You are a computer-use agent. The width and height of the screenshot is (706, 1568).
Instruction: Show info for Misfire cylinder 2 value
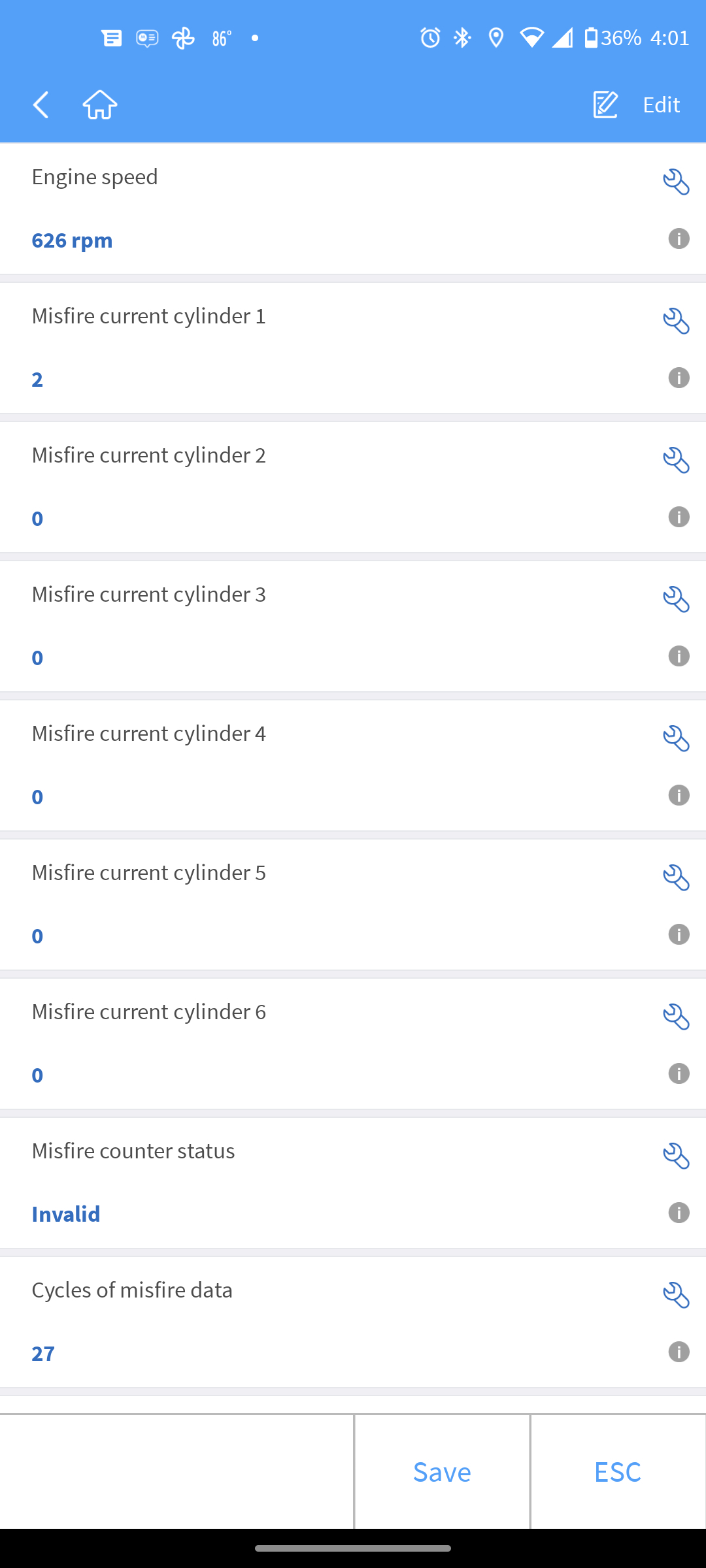pos(679,517)
